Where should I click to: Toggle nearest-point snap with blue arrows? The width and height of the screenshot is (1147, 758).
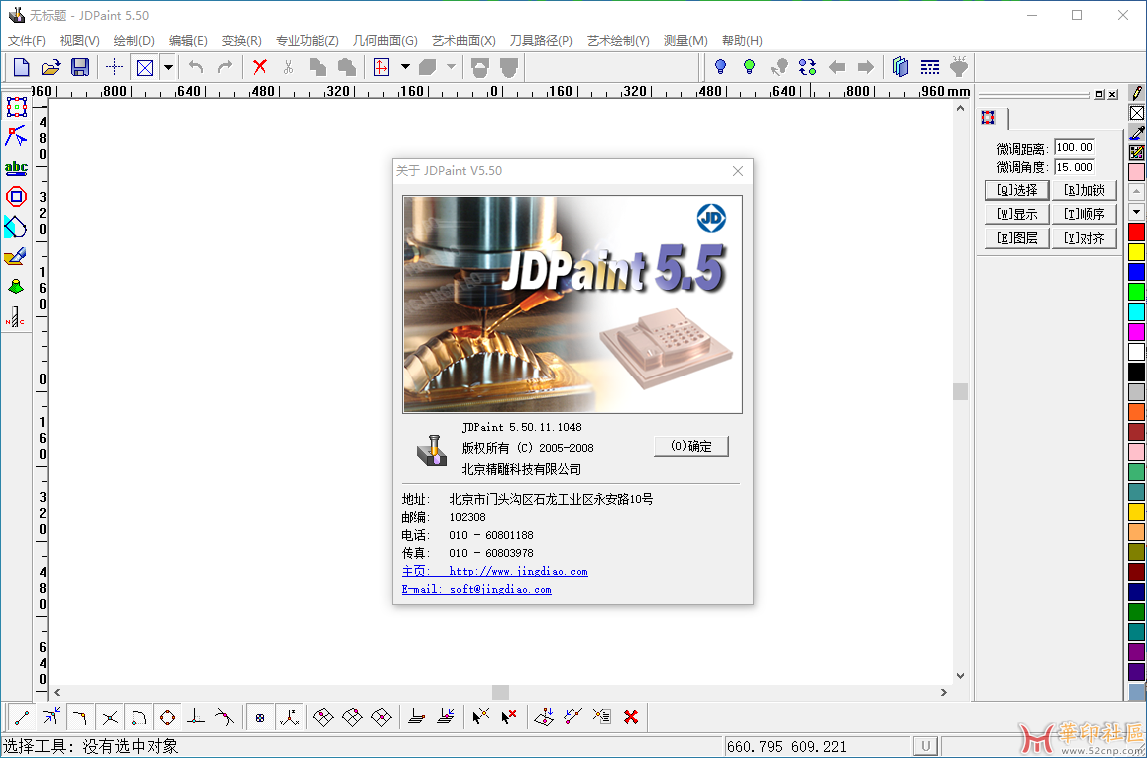[x=51, y=717]
